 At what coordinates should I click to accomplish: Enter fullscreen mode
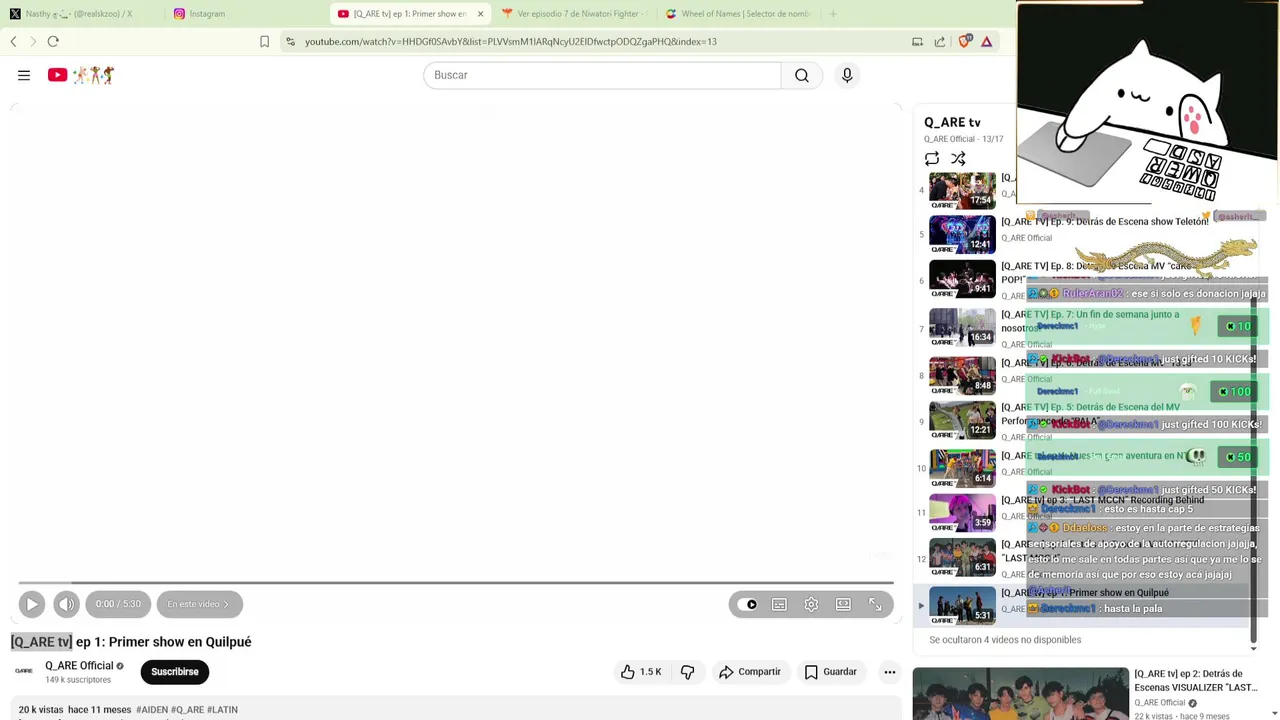click(875, 604)
